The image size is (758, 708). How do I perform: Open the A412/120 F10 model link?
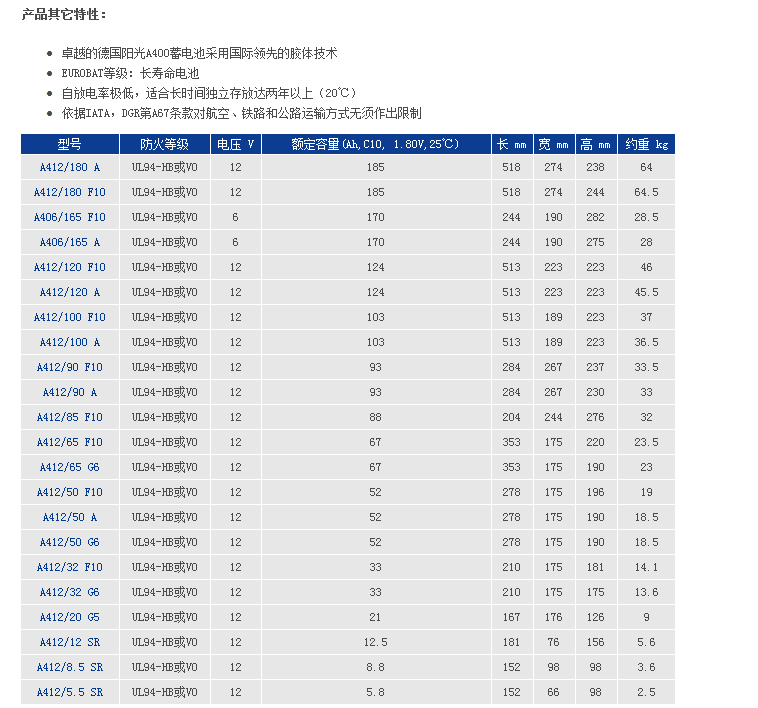tap(69, 267)
